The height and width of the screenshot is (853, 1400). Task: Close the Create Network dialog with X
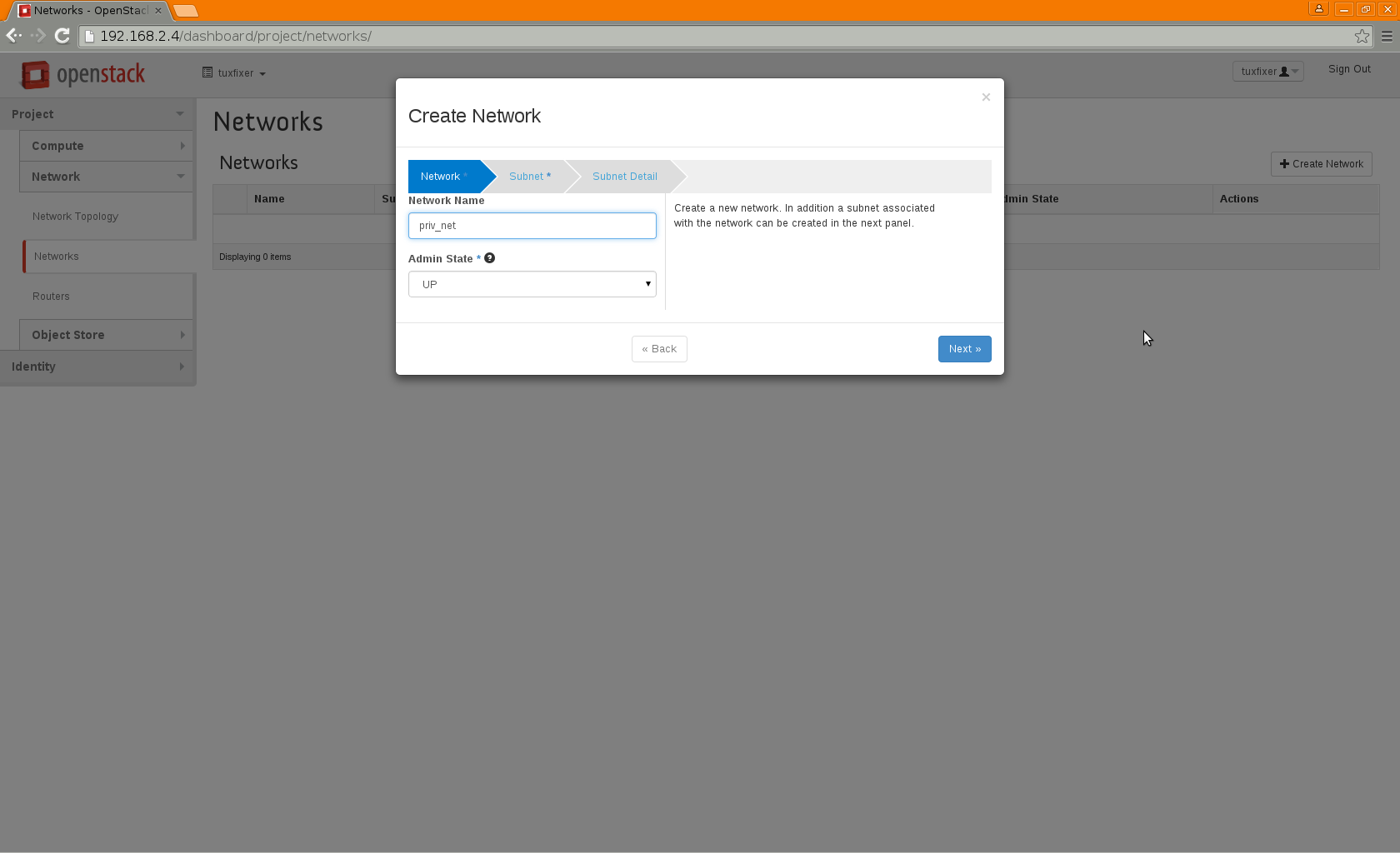click(986, 97)
